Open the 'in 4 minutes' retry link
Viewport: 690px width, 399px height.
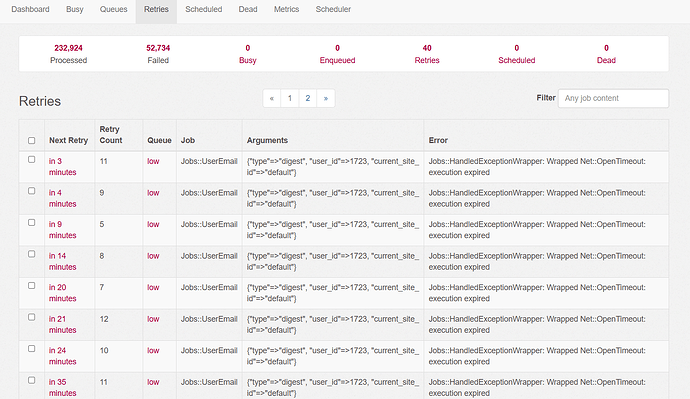(62, 198)
